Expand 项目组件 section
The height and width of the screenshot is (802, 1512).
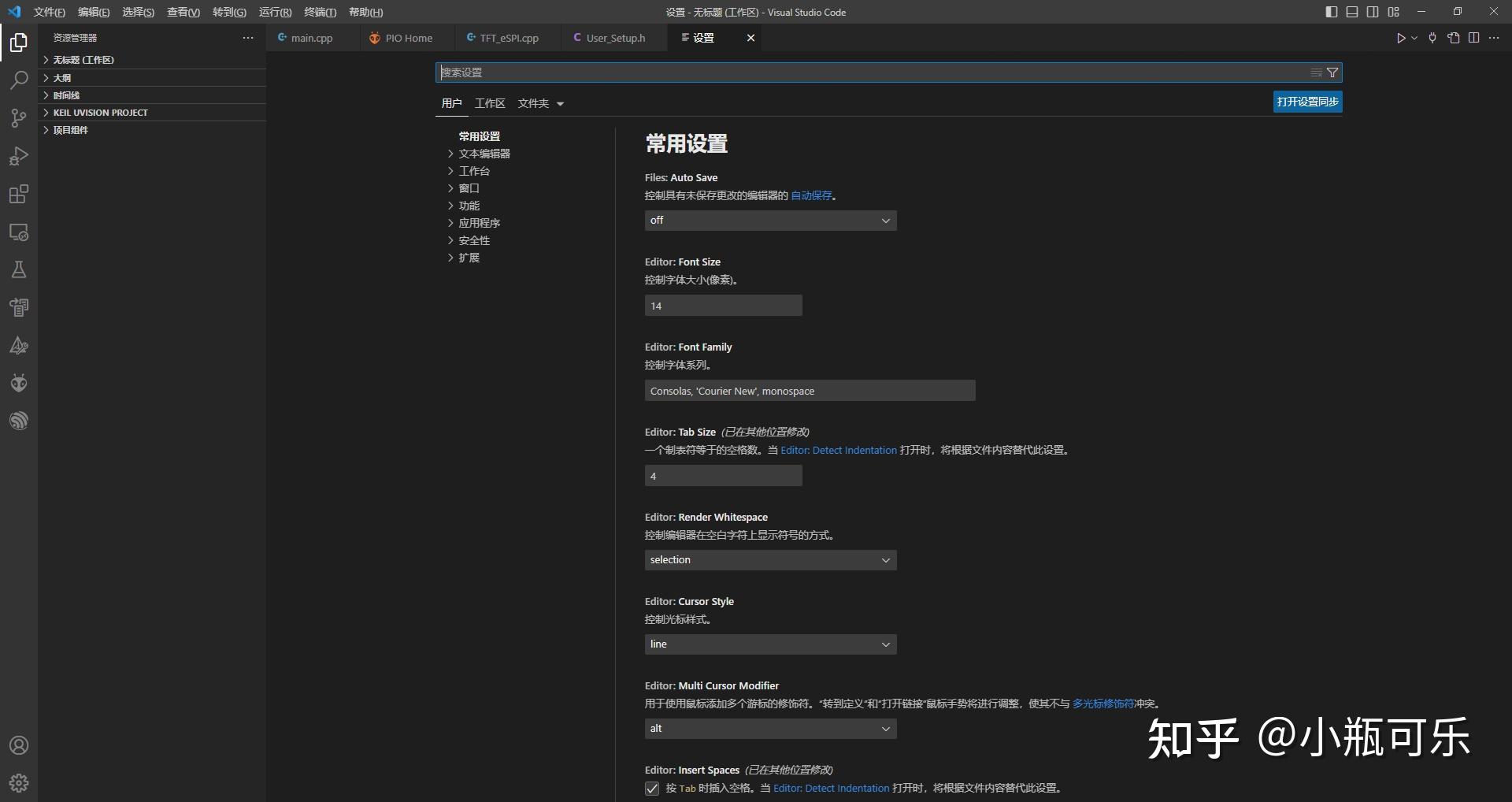pyautogui.click(x=152, y=130)
